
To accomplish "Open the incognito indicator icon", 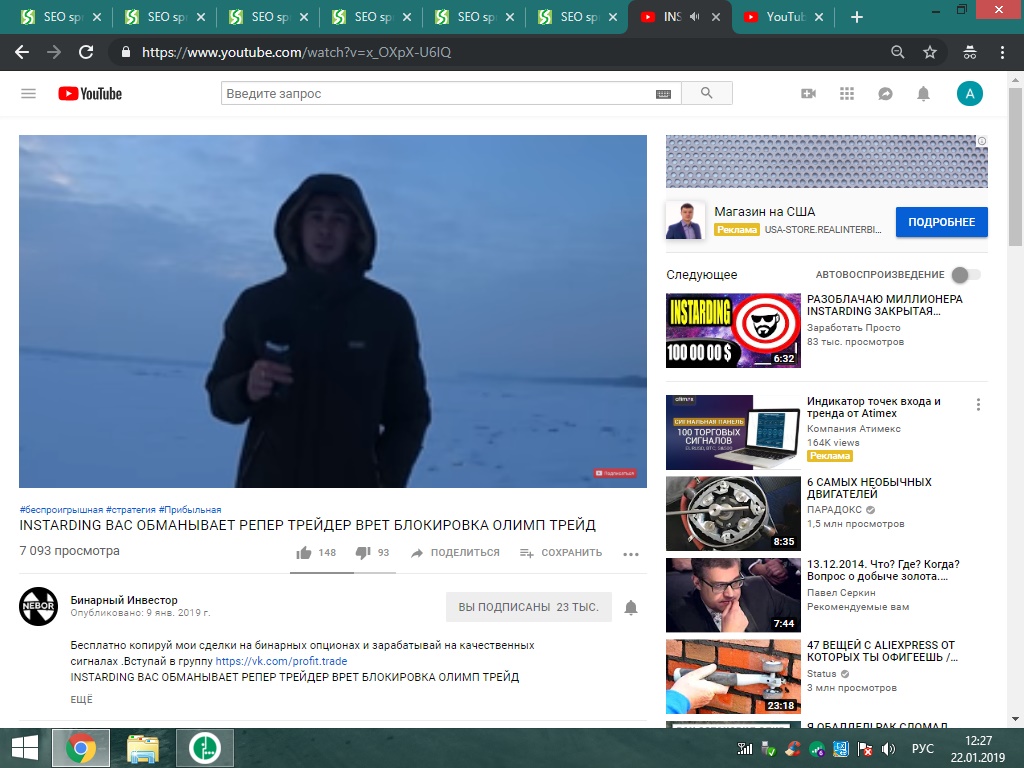I will coord(970,52).
